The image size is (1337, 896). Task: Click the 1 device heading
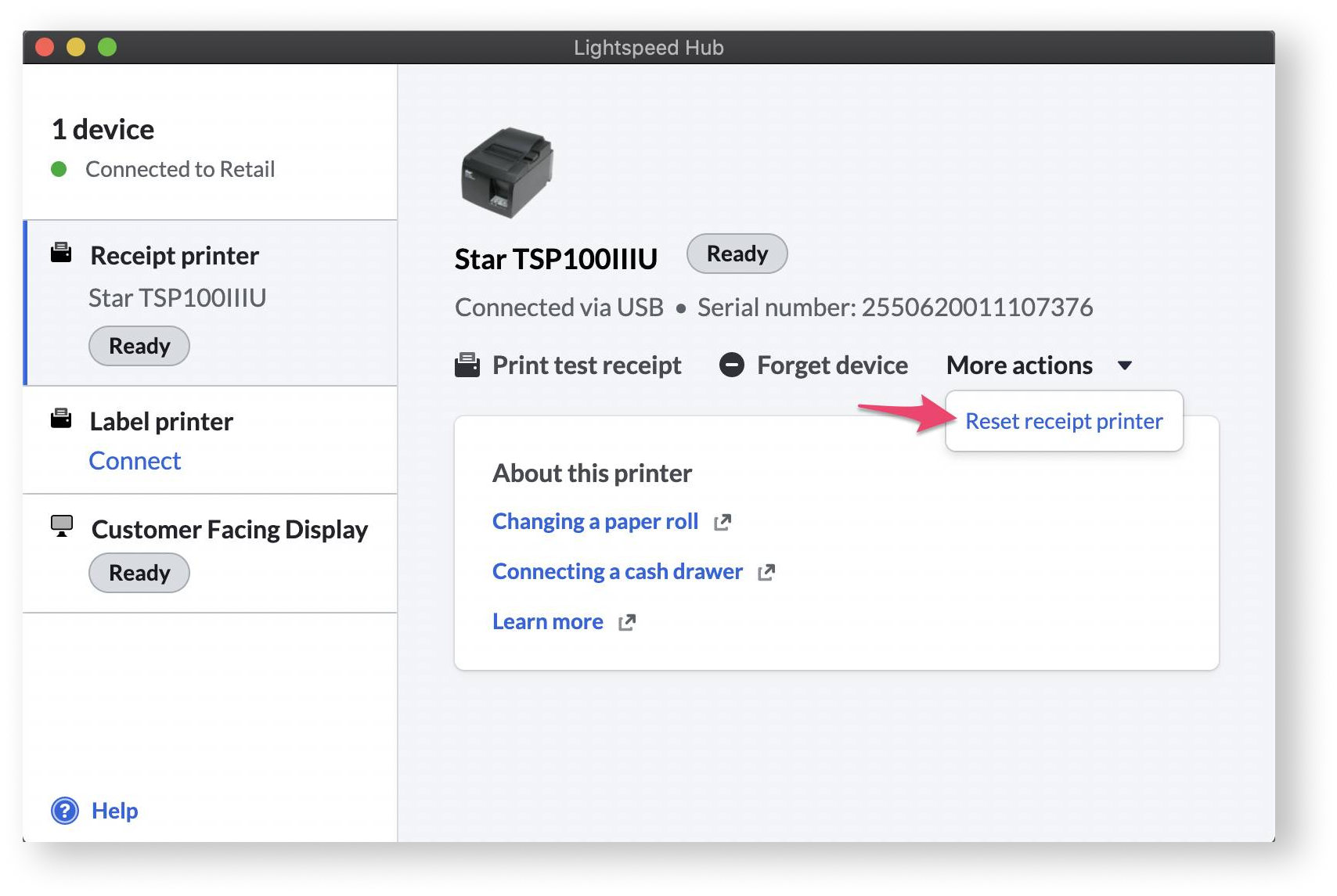[103, 129]
